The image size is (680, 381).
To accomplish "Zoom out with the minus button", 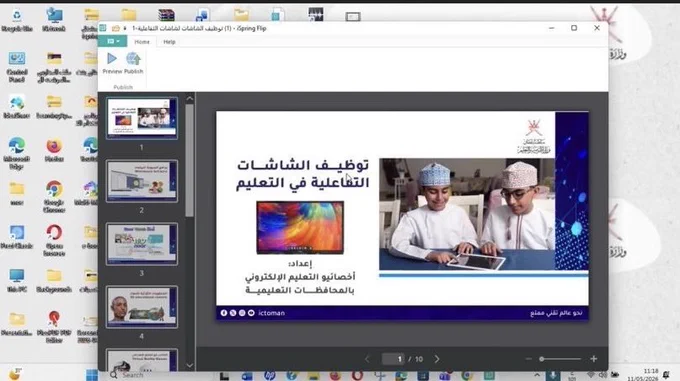I will point(528,359).
